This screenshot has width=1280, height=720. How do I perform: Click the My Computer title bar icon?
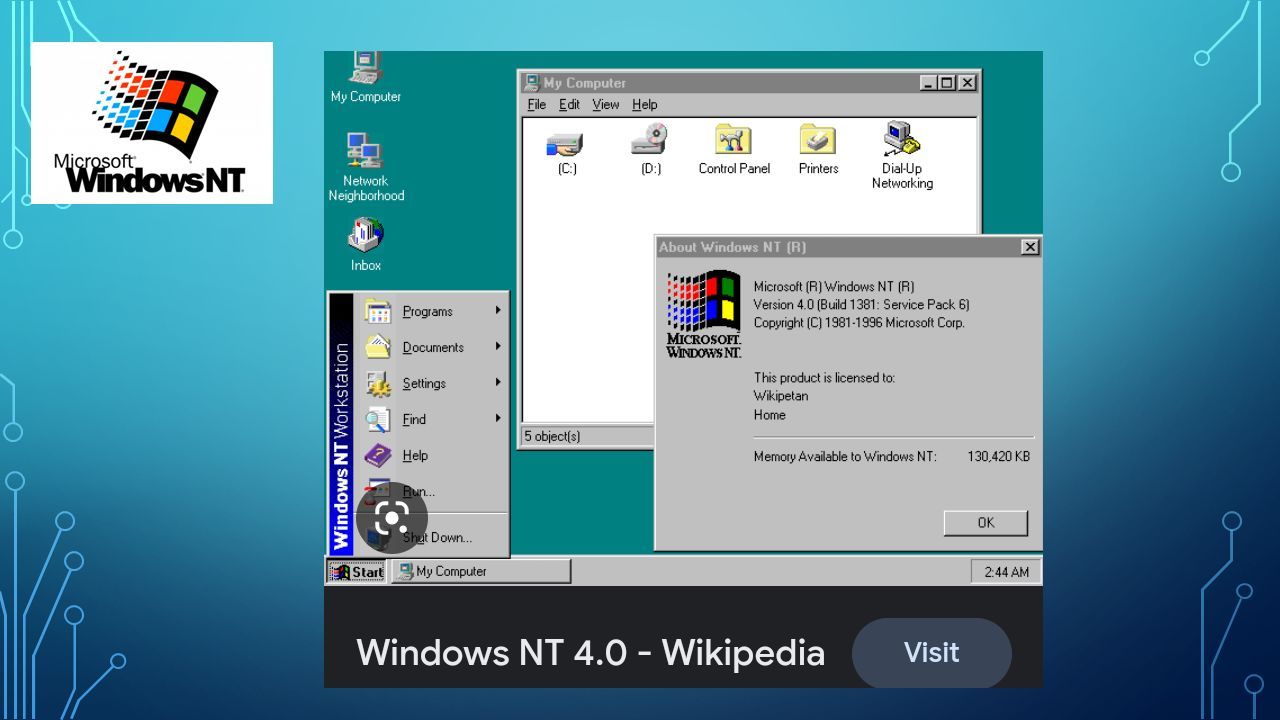point(532,83)
